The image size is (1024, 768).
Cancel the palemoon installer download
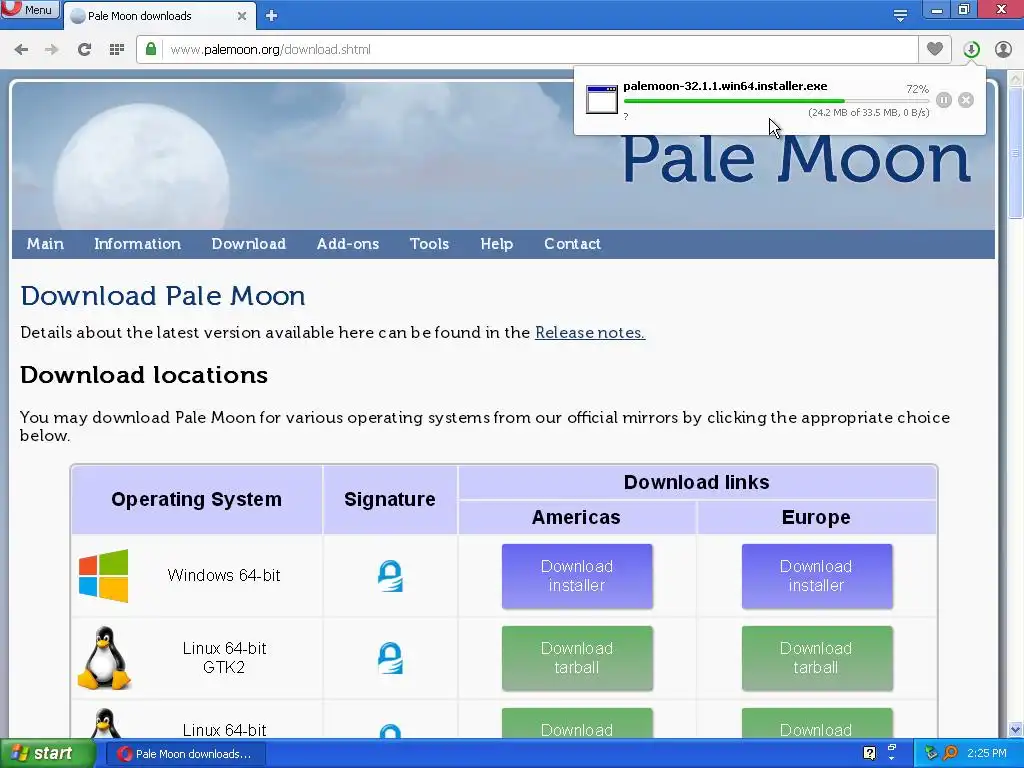pyautogui.click(x=966, y=100)
